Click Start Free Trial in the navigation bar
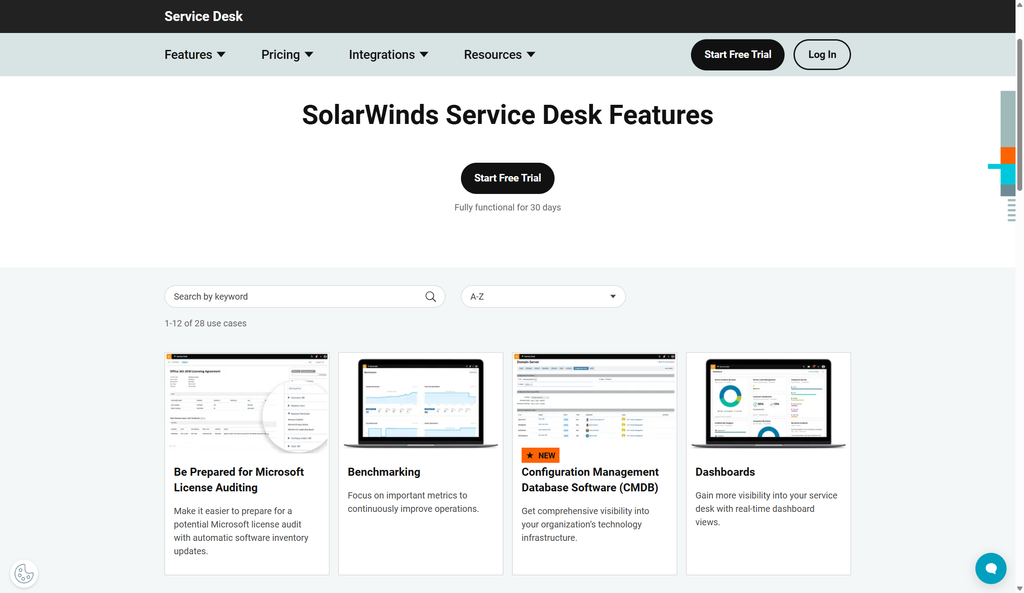 tap(737, 55)
